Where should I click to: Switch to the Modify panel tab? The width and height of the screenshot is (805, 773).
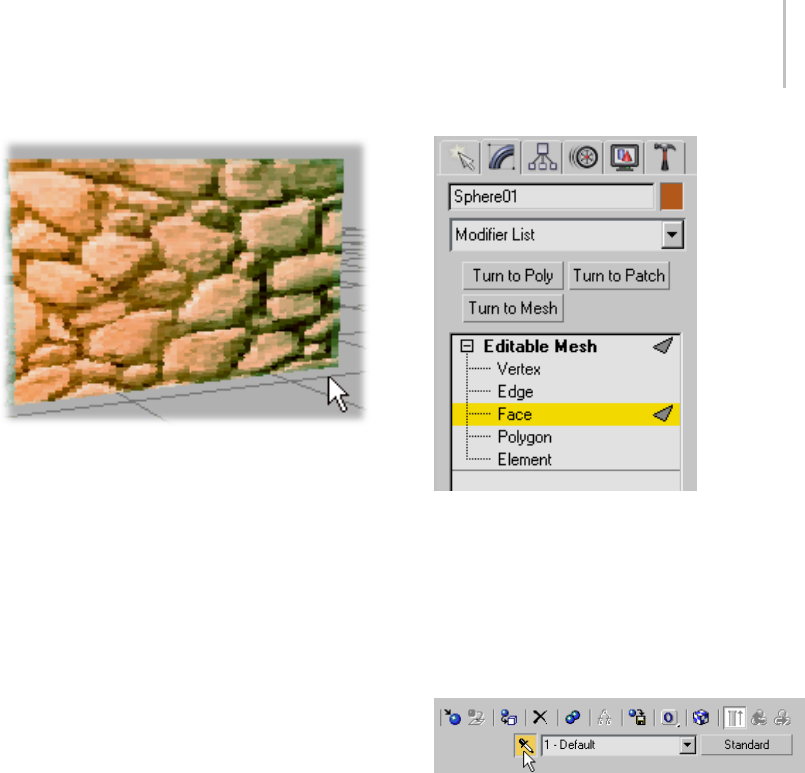[501, 157]
